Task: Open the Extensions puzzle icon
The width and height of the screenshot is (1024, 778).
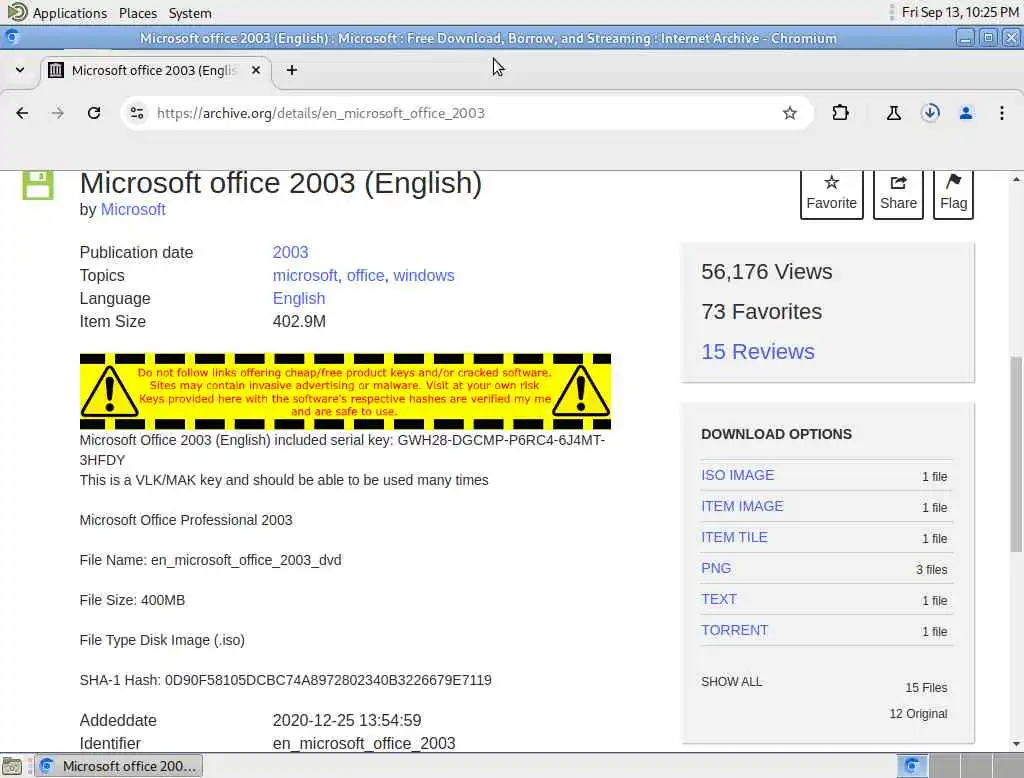Action: click(840, 113)
